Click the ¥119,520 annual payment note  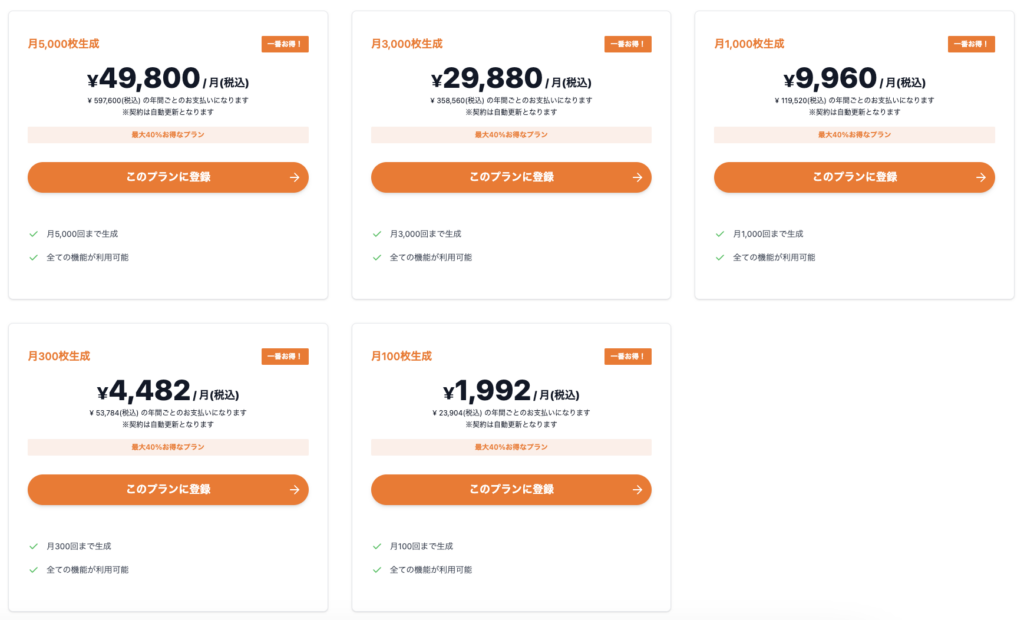[x=855, y=100]
